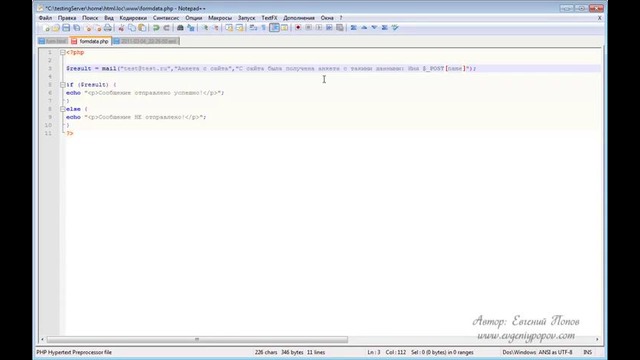Click the Open file folder icon
Screen dimensions: 640x360
56,28
